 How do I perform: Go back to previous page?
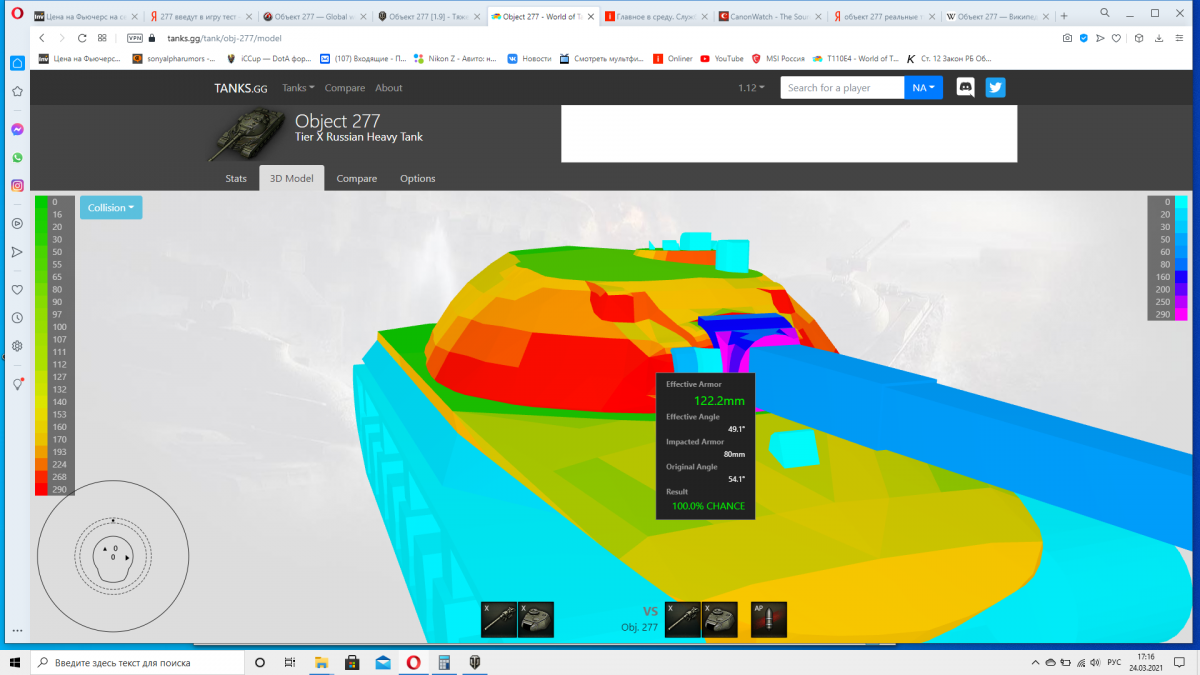pyautogui.click(x=43, y=37)
